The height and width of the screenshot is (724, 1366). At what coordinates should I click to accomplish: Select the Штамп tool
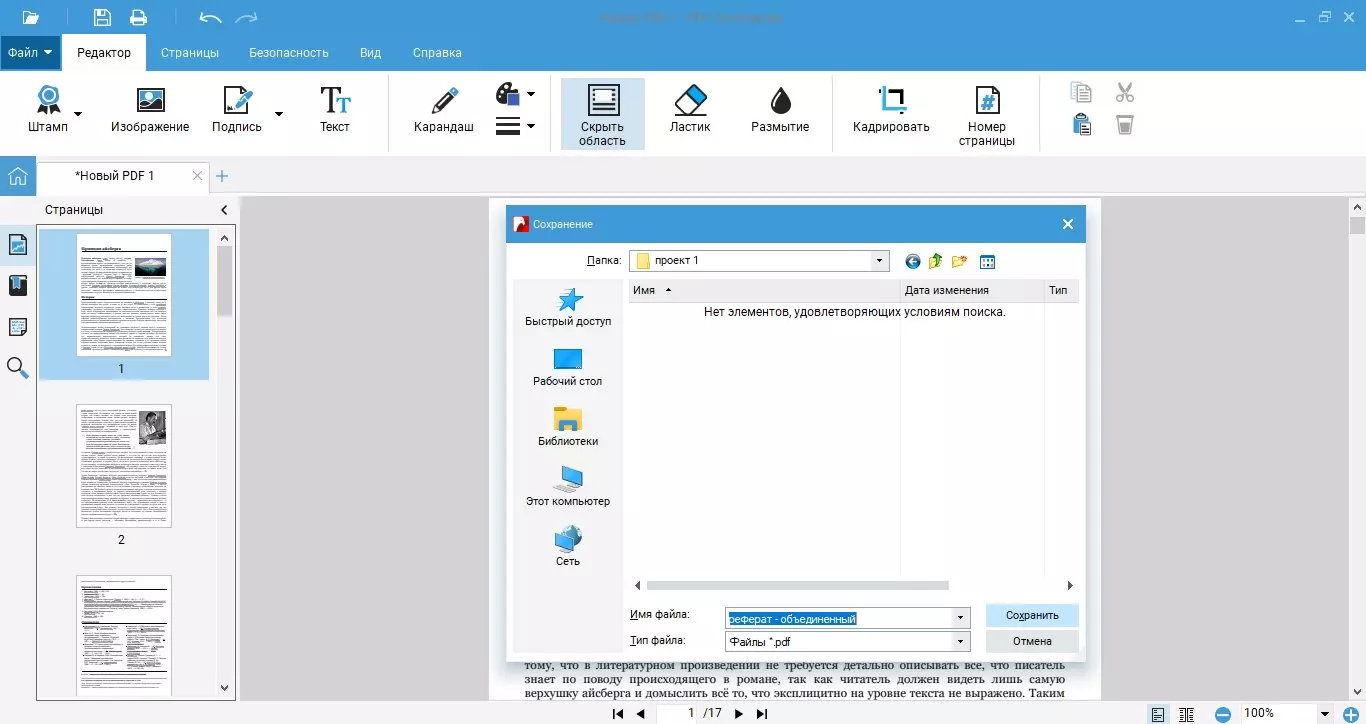pyautogui.click(x=48, y=110)
